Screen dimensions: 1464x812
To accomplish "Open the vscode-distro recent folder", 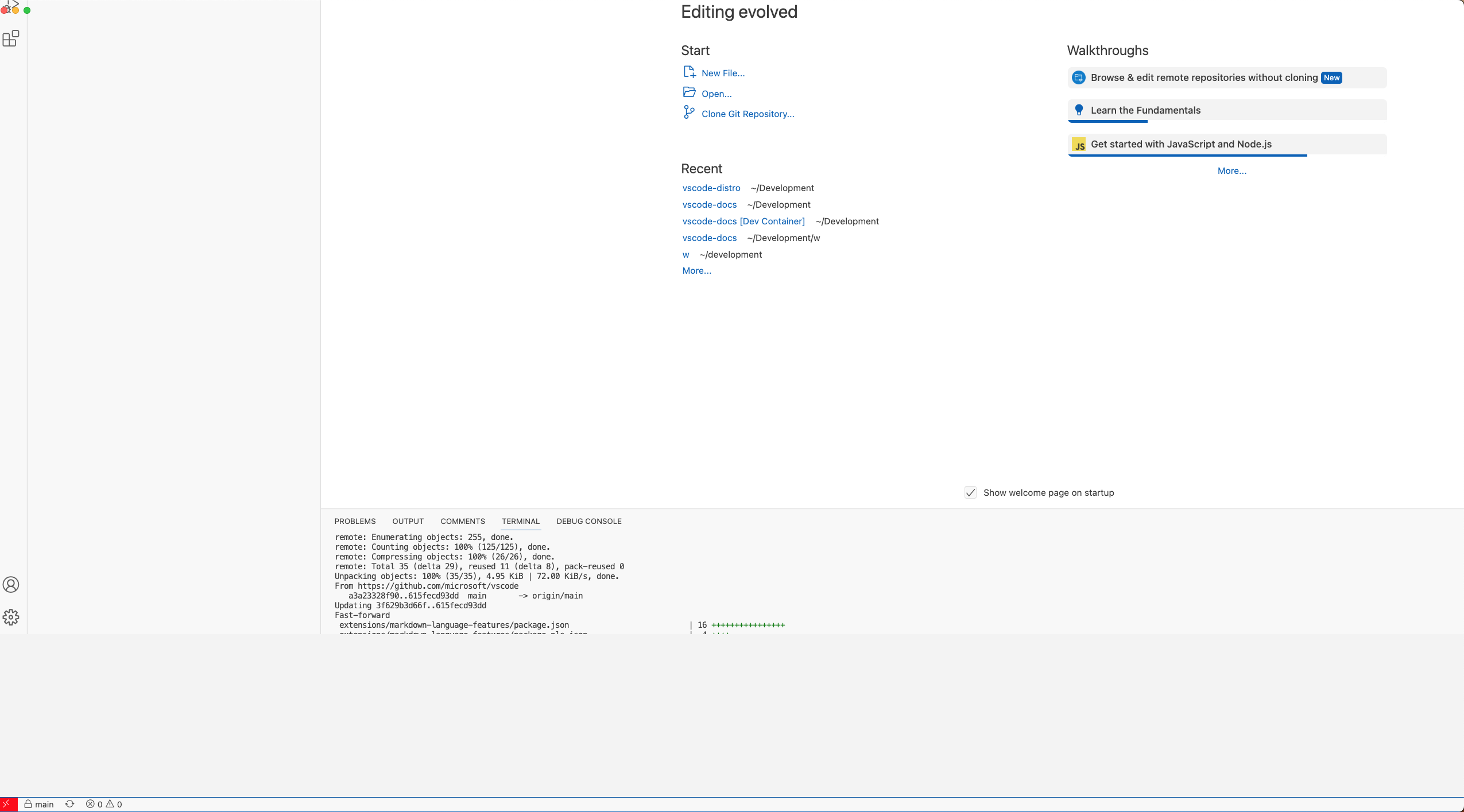I will pyautogui.click(x=711, y=188).
